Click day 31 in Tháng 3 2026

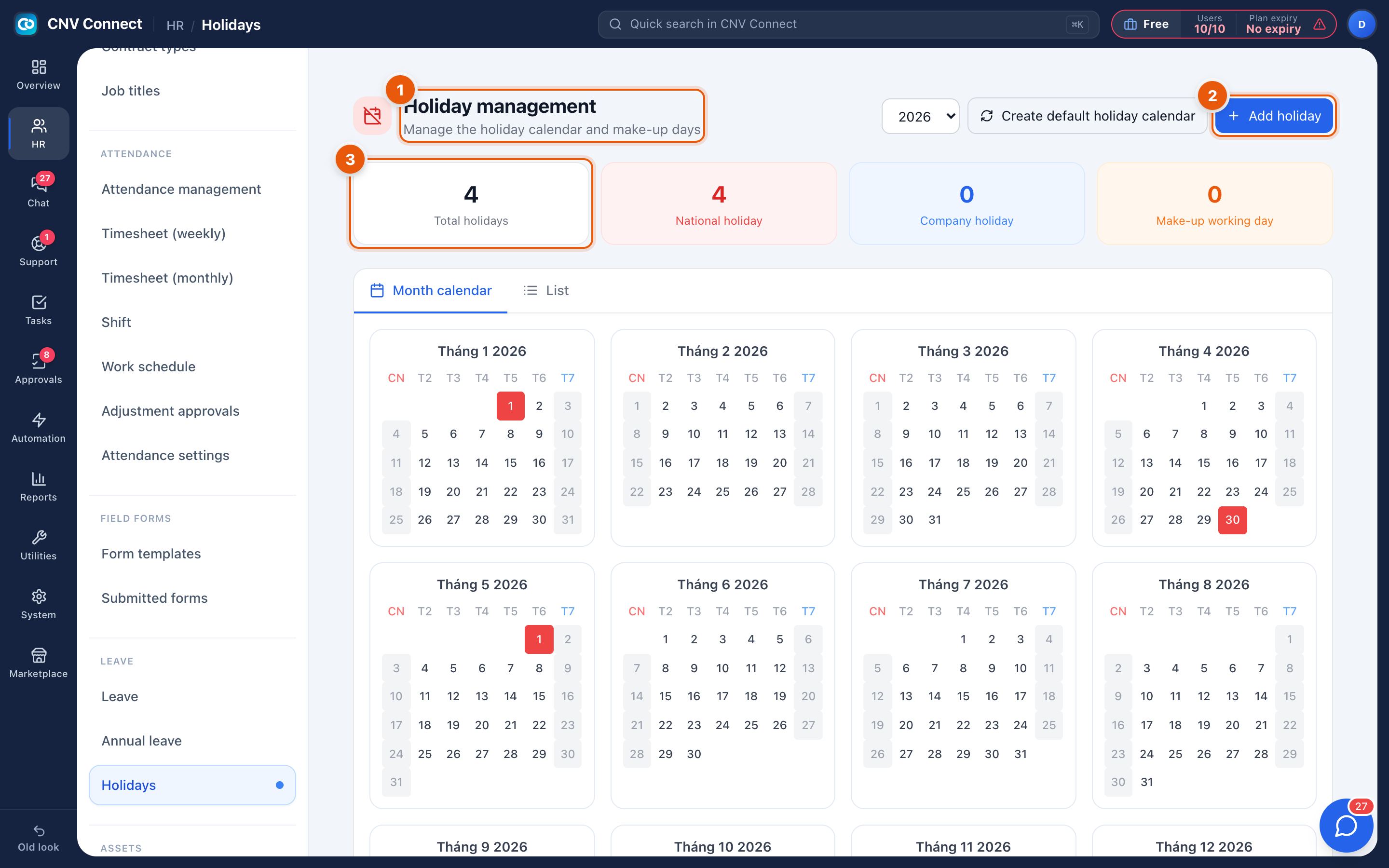[934, 520]
